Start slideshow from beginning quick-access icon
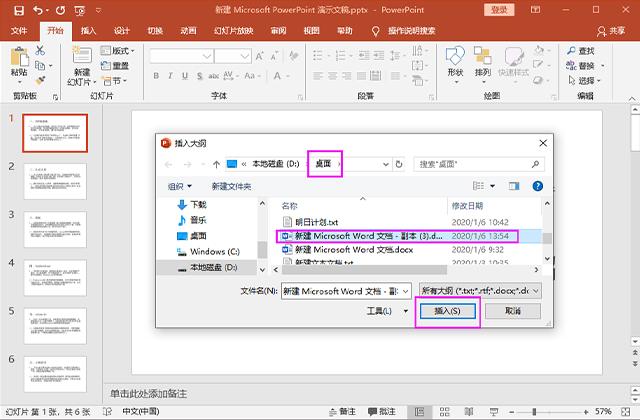This screenshot has height=420, width=640. click(80, 11)
